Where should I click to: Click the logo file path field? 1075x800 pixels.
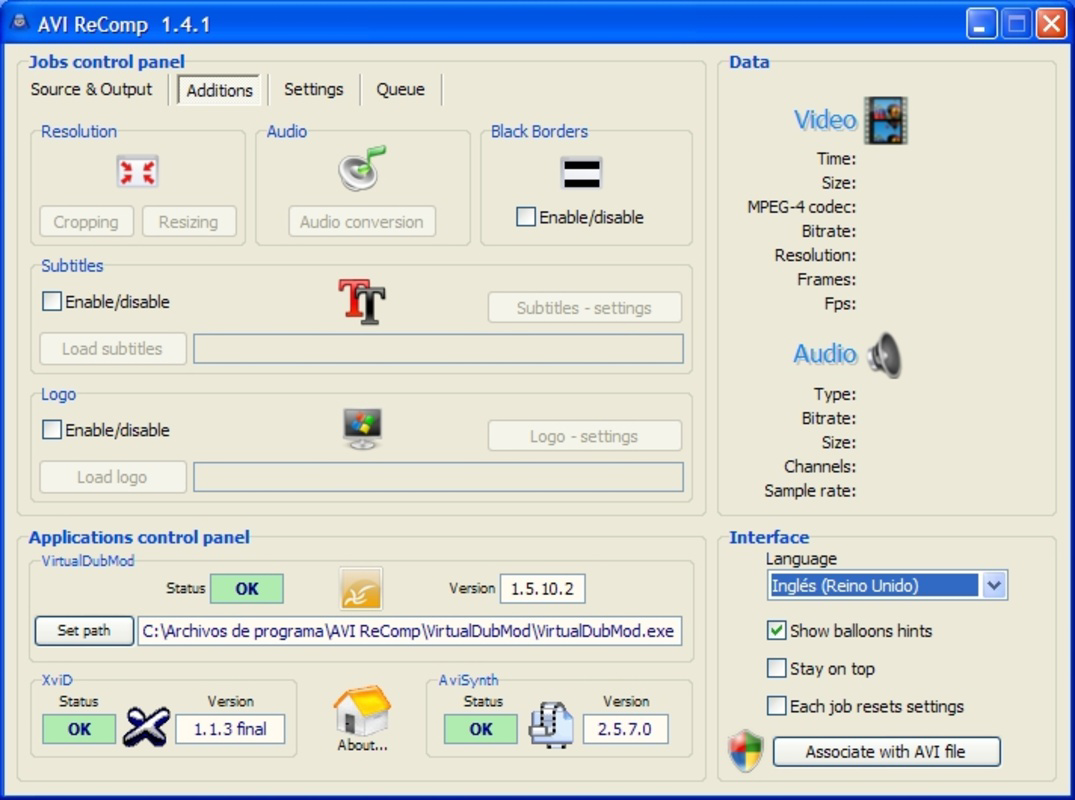(438, 477)
